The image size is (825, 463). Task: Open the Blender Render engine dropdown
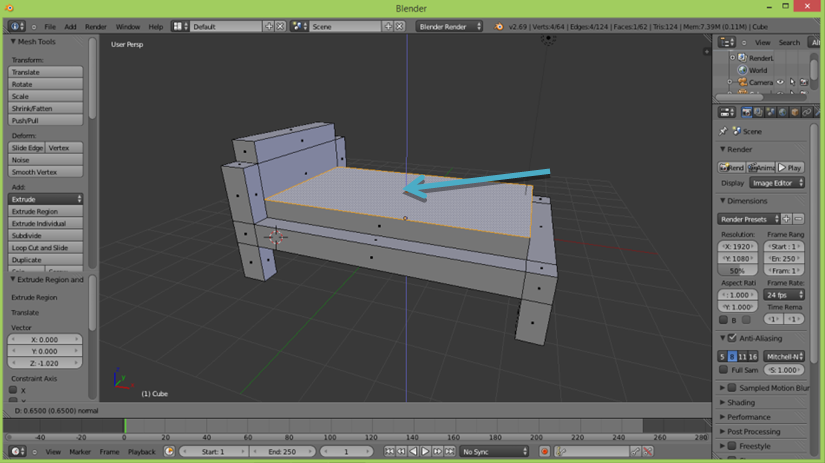(449, 27)
